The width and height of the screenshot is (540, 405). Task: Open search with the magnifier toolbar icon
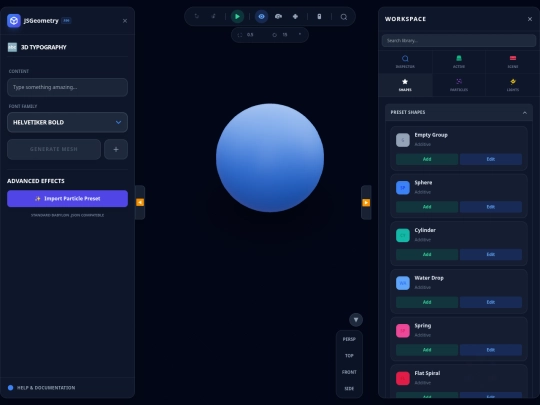(344, 17)
